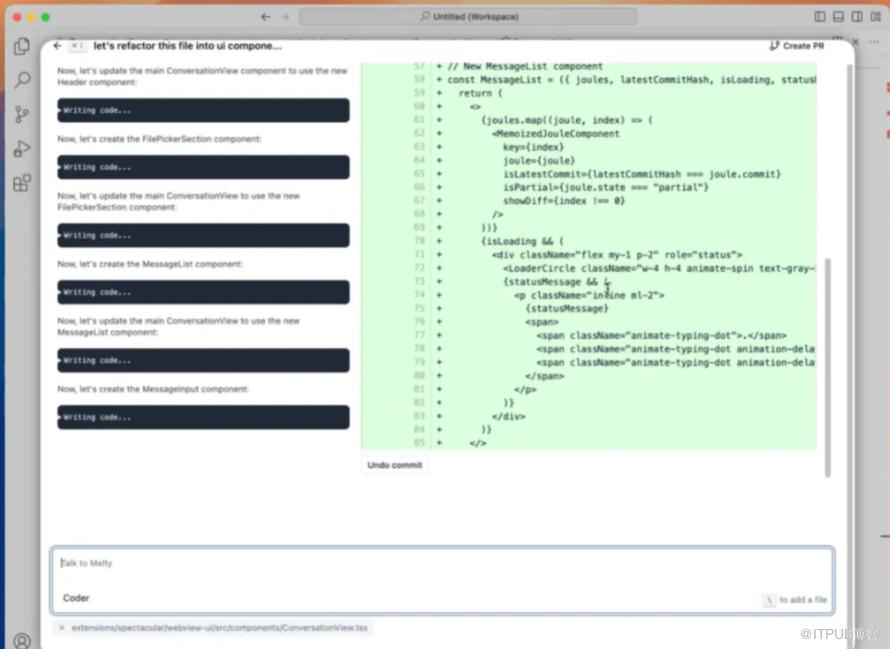Expand 'Writing code...' block under create MessageInput
This screenshot has height=649, width=890.
click(x=203, y=417)
